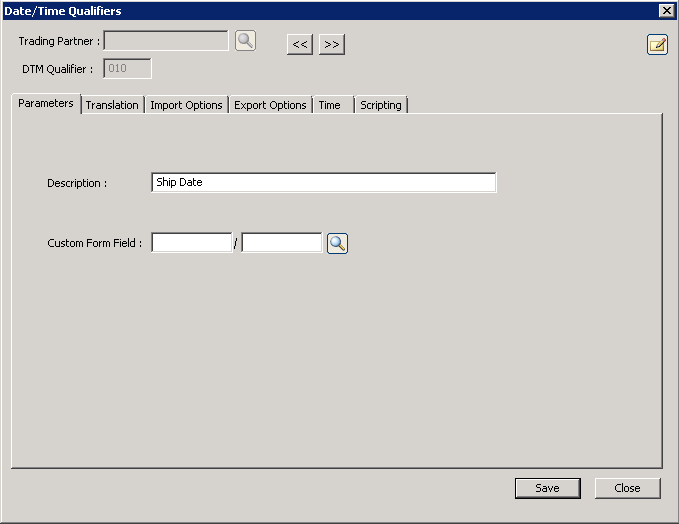Switch to the Parameters tab
The width and height of the screenshot is (679, 524).
(46, 104)
